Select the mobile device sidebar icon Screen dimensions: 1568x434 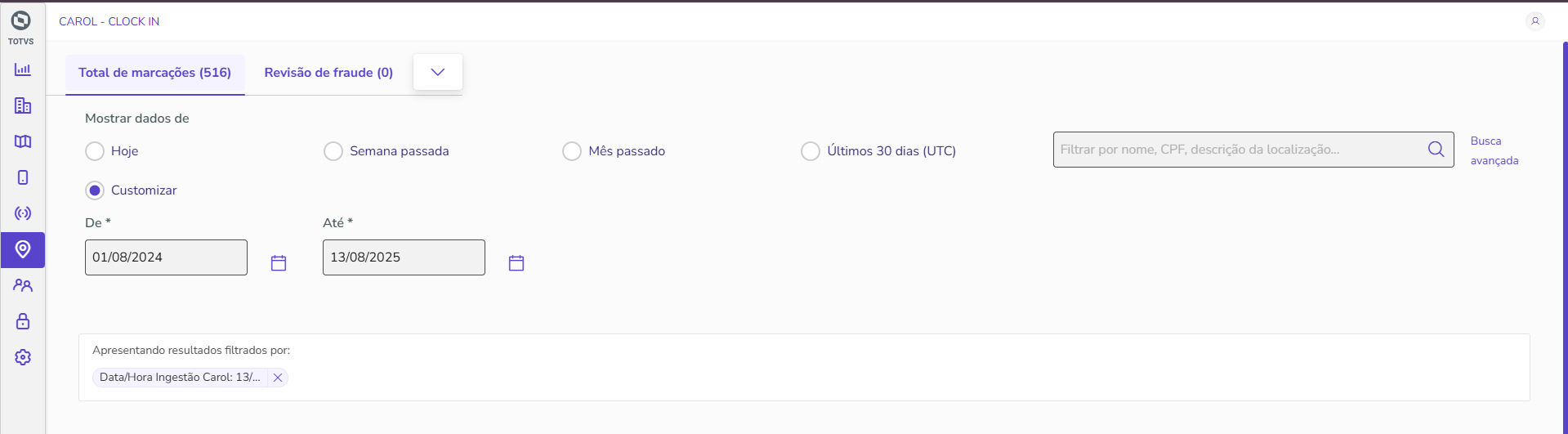pyautogui.click(x=23, y=177)
